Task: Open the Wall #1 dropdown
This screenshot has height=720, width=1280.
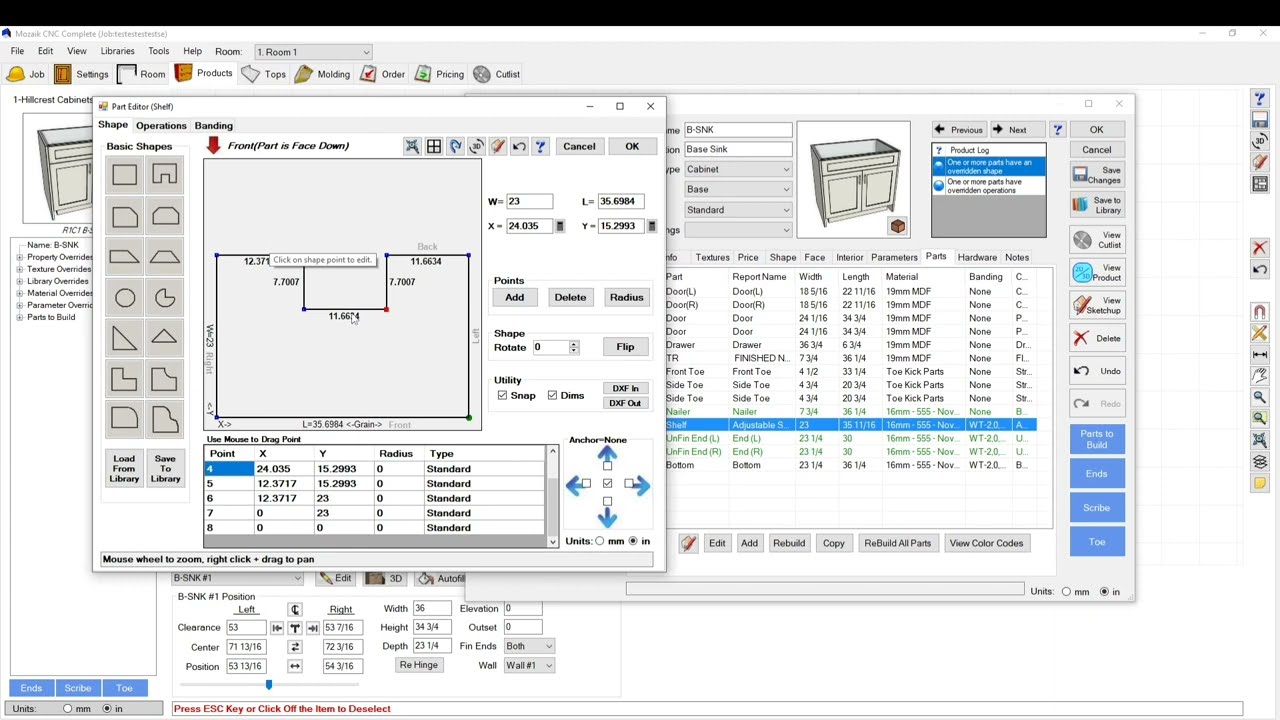Action: click(x=529, y=665)
